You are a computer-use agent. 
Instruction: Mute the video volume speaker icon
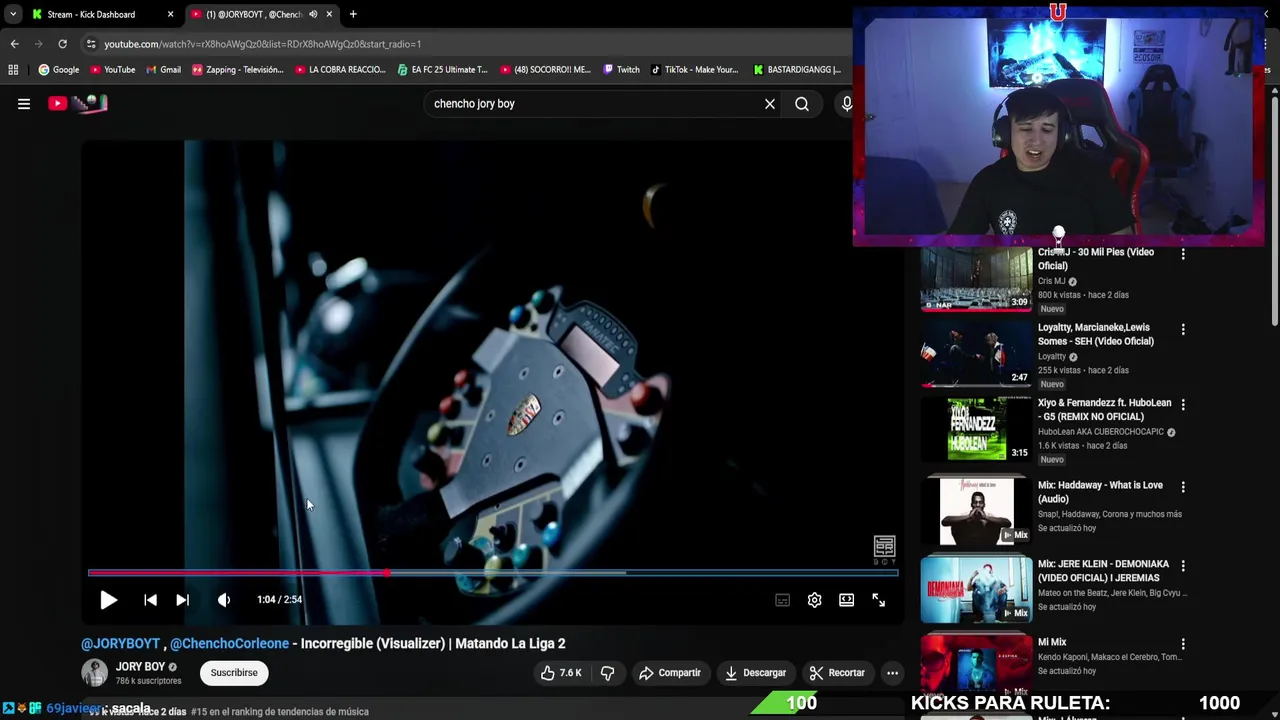pos(224,600)
